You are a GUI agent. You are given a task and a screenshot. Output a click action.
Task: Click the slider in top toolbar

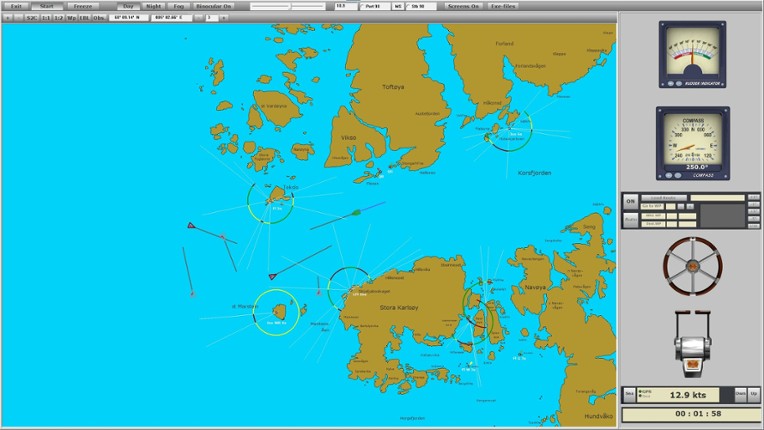pos(288,6)
